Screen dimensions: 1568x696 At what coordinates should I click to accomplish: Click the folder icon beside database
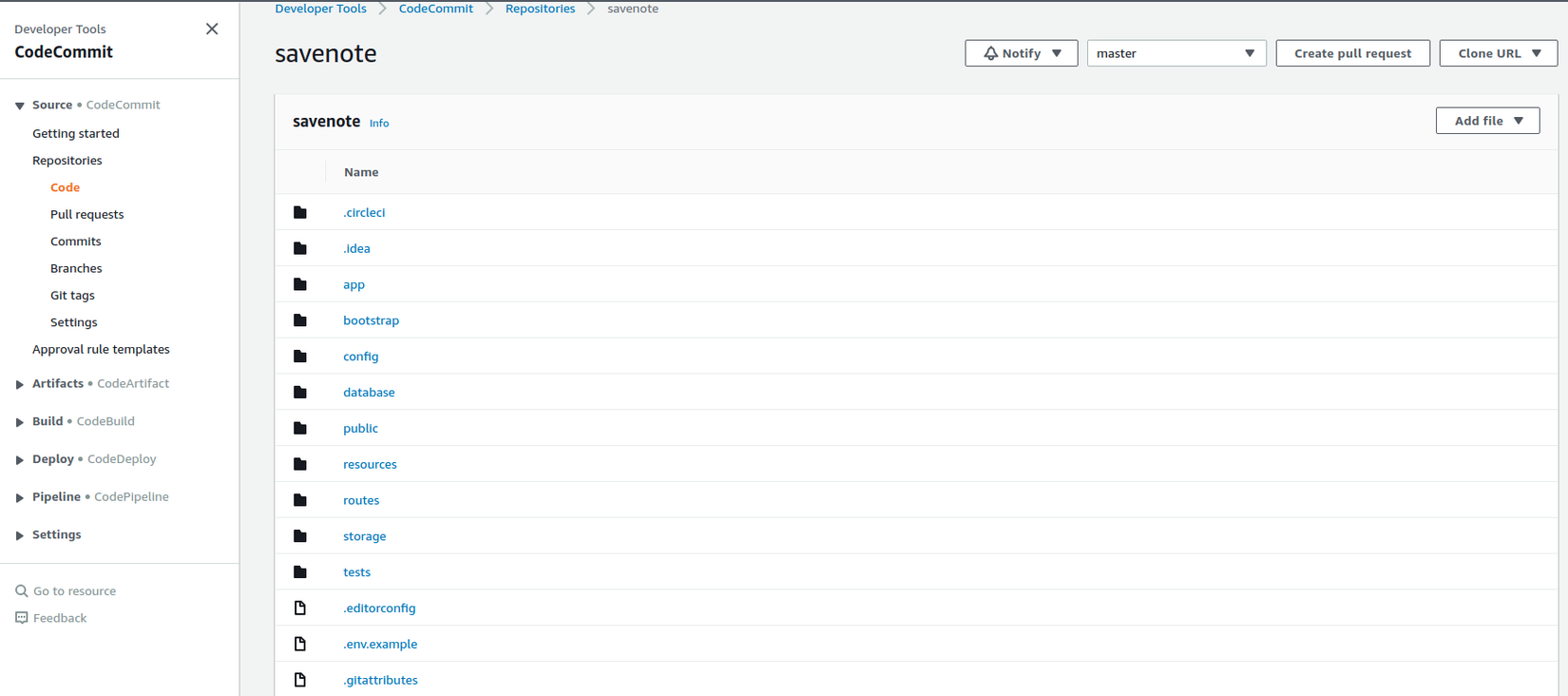(x=300, y=392)
